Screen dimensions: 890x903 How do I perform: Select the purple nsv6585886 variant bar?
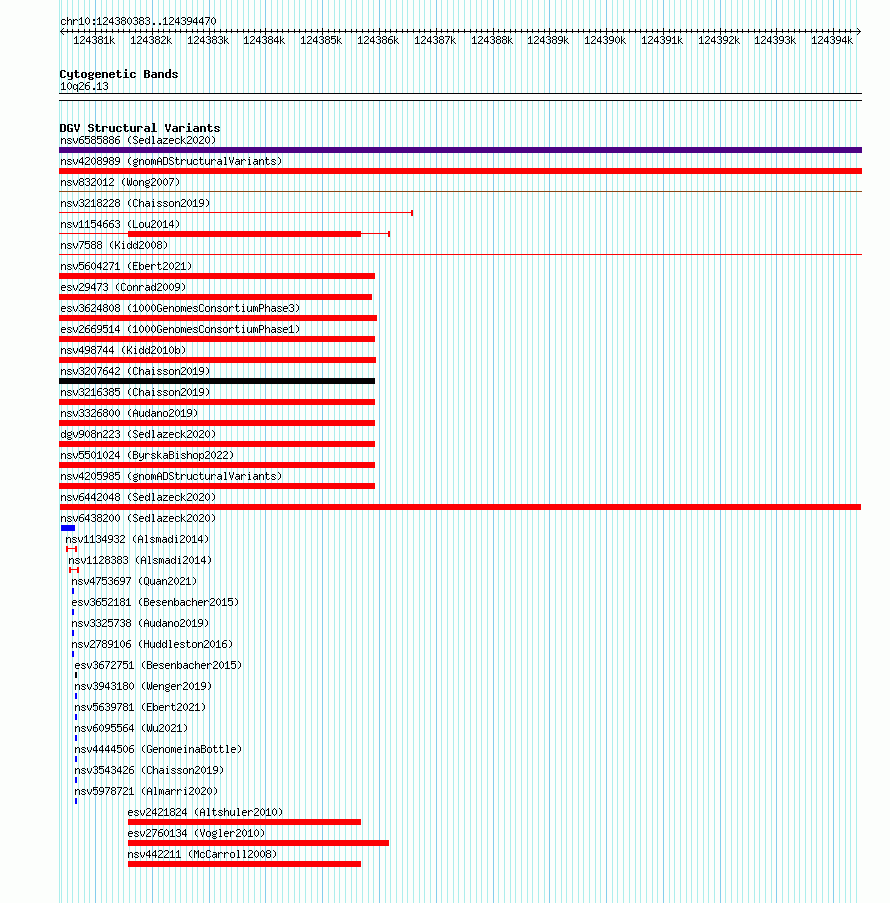point(460,150)
